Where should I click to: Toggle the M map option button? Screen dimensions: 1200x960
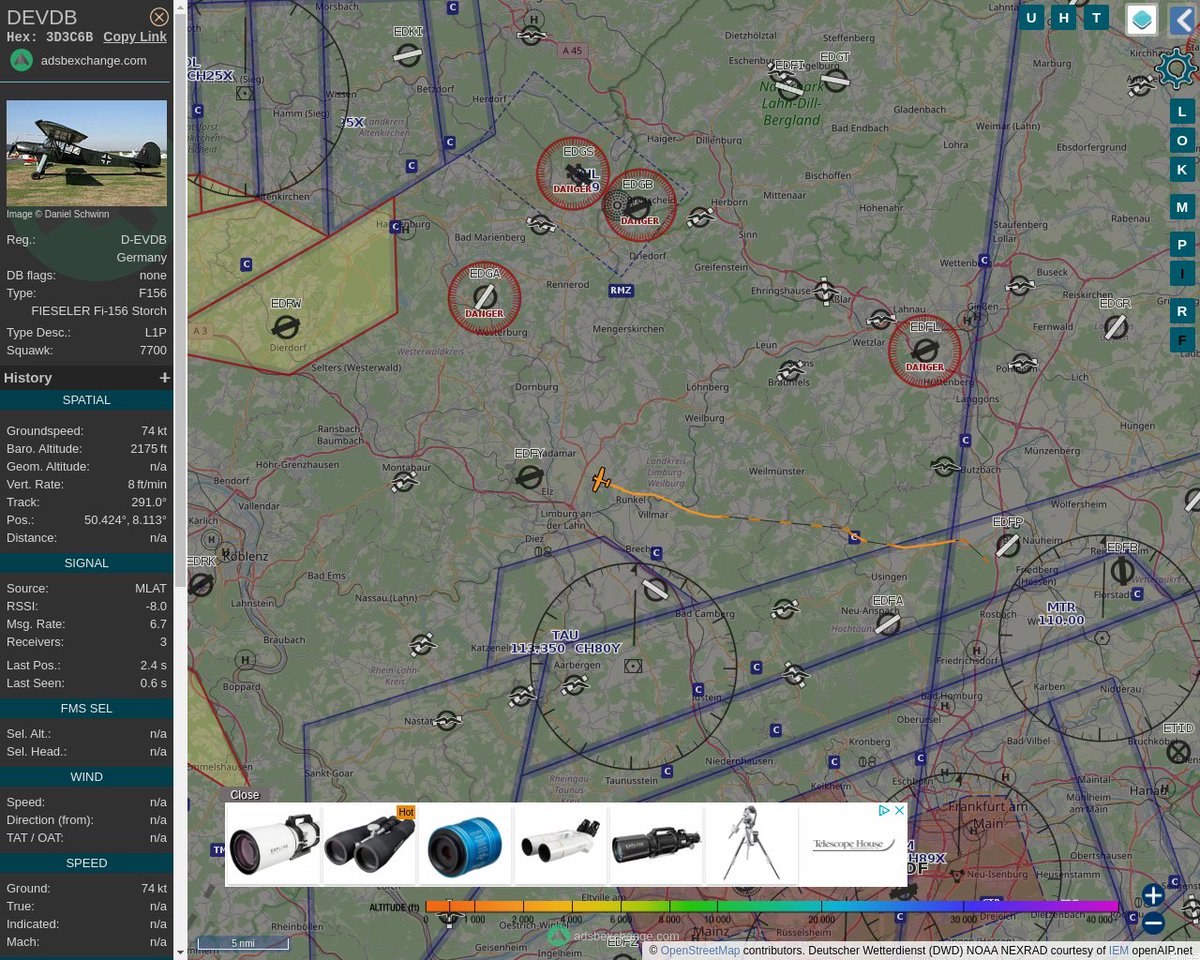[1182, 207]
